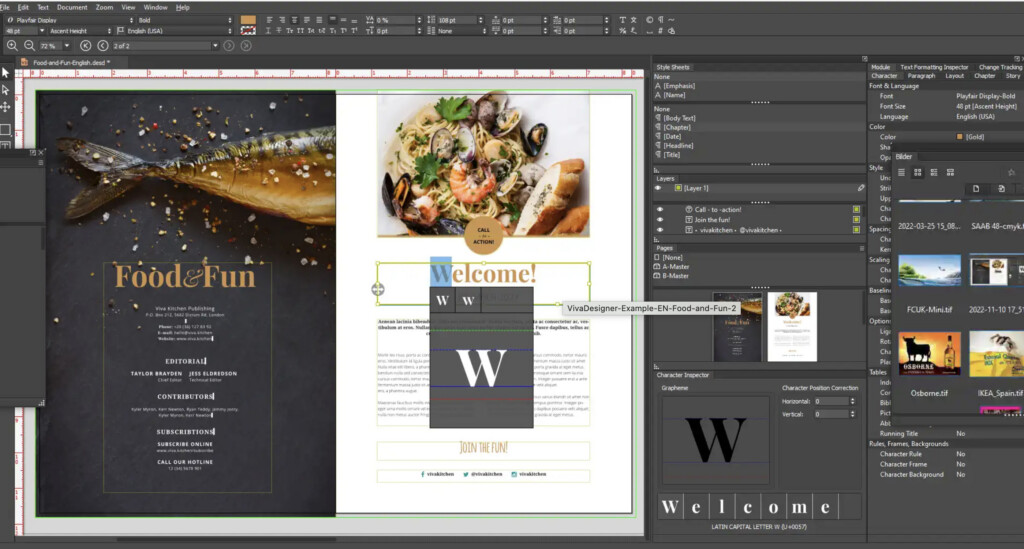
Task: Hide the vivakitchen object
Action: coord(660,230)
